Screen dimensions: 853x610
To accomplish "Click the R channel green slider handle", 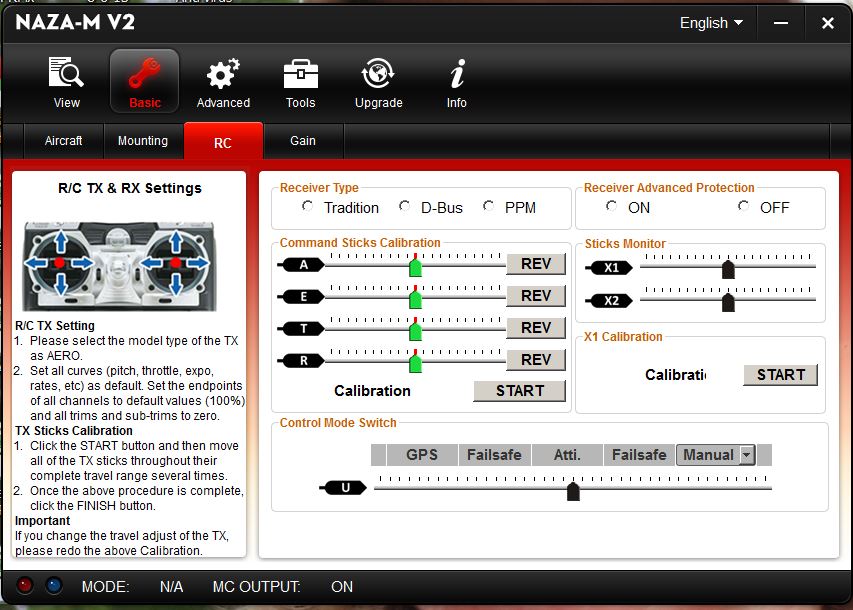I will point(415,363).
